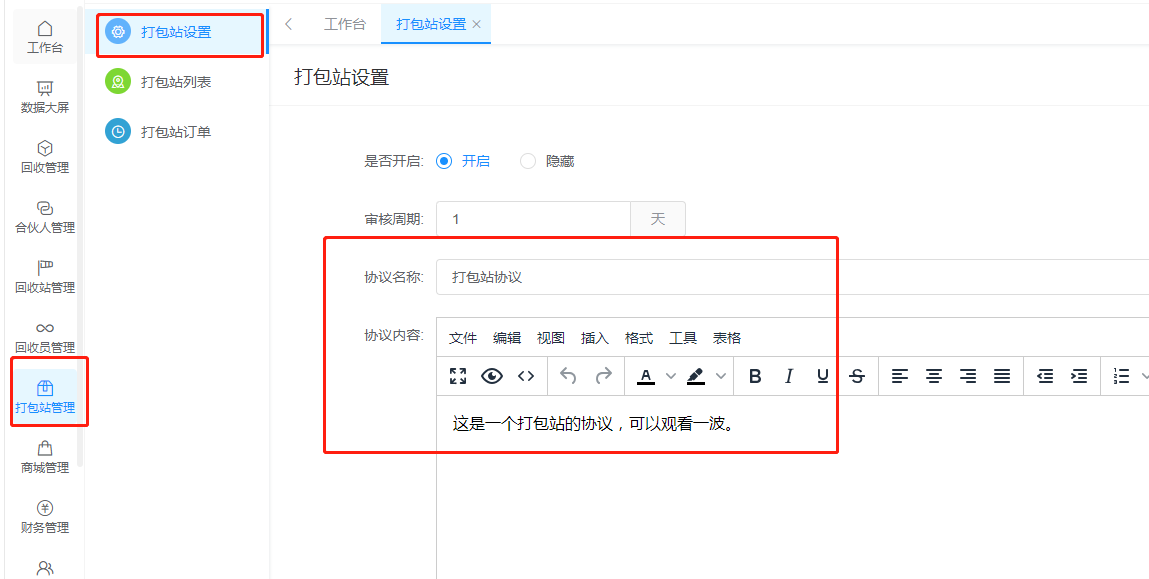This screenshot has height=579, width=1149.
Task: Open the 打包站设置 submenu item
Action: pyautogui.click(x=176, y=32)
